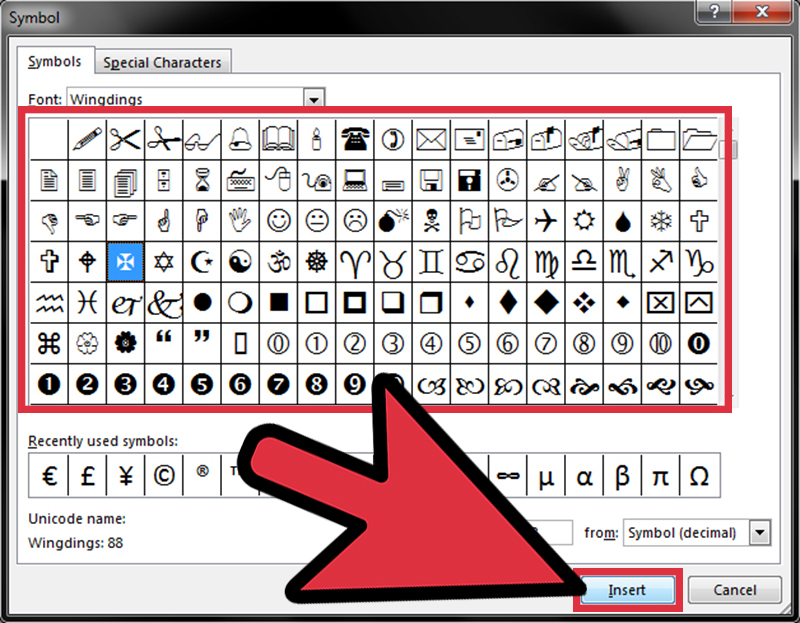Open the dialog Help question mark button
800x623 pixels.
[714, 11]
